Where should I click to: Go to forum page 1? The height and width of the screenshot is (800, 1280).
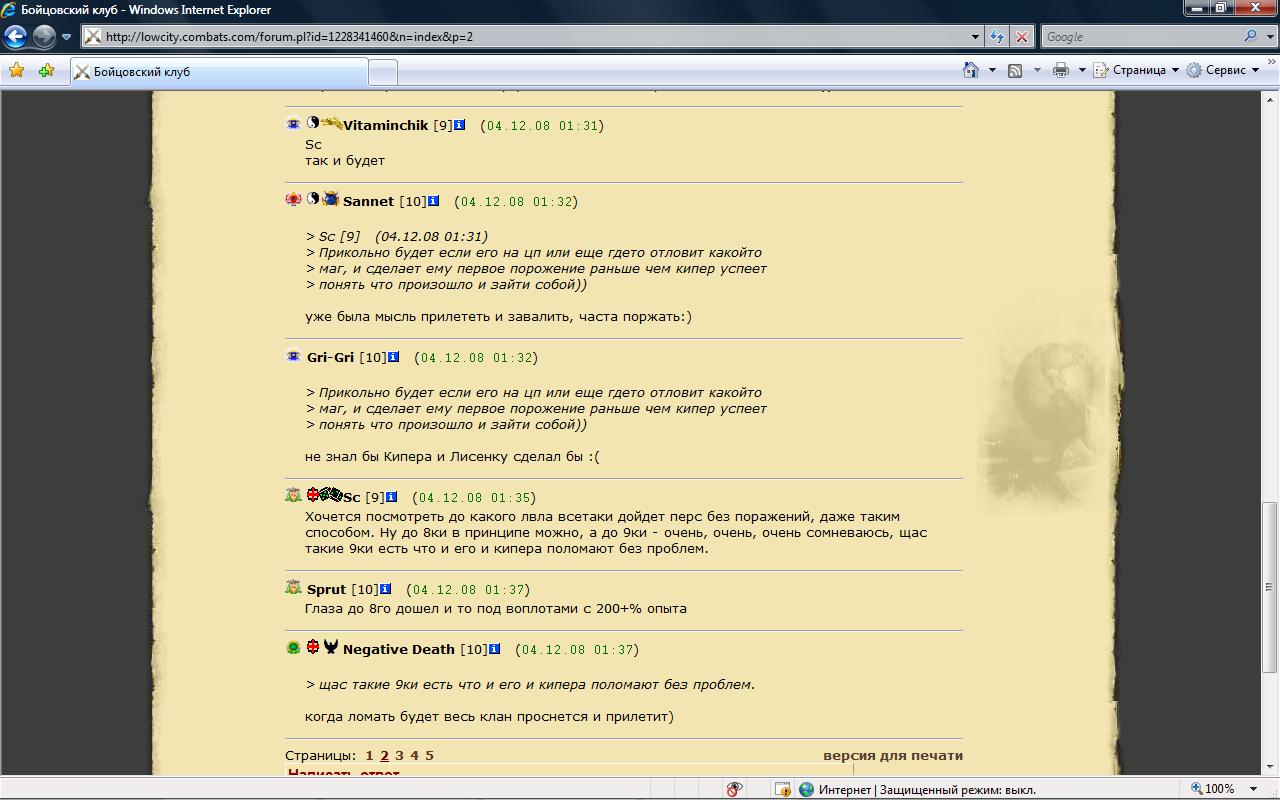369,755
